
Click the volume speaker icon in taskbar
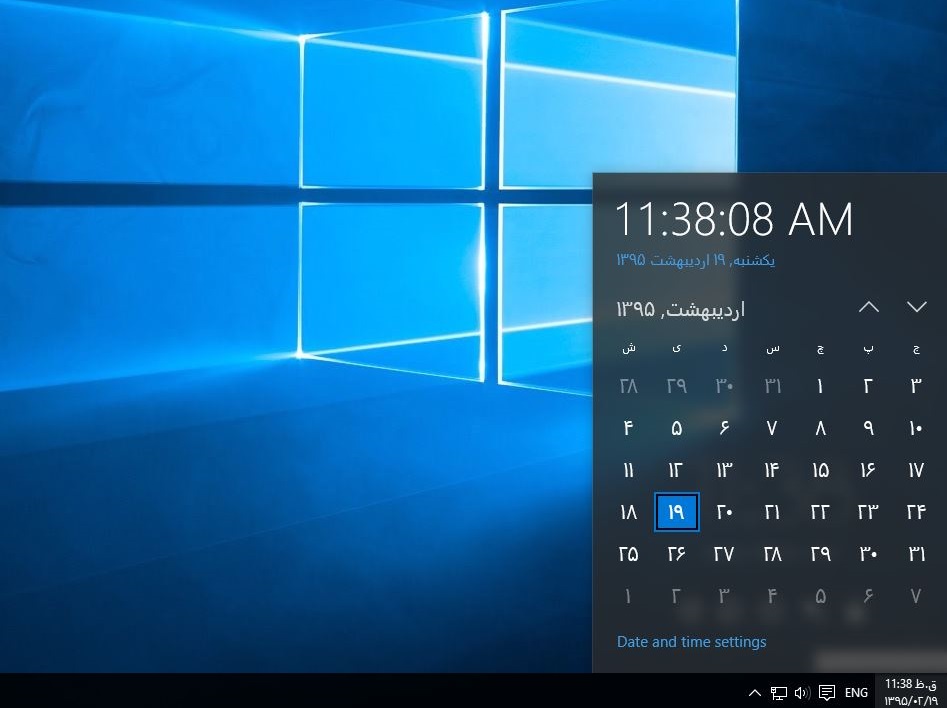click(802, 692)
